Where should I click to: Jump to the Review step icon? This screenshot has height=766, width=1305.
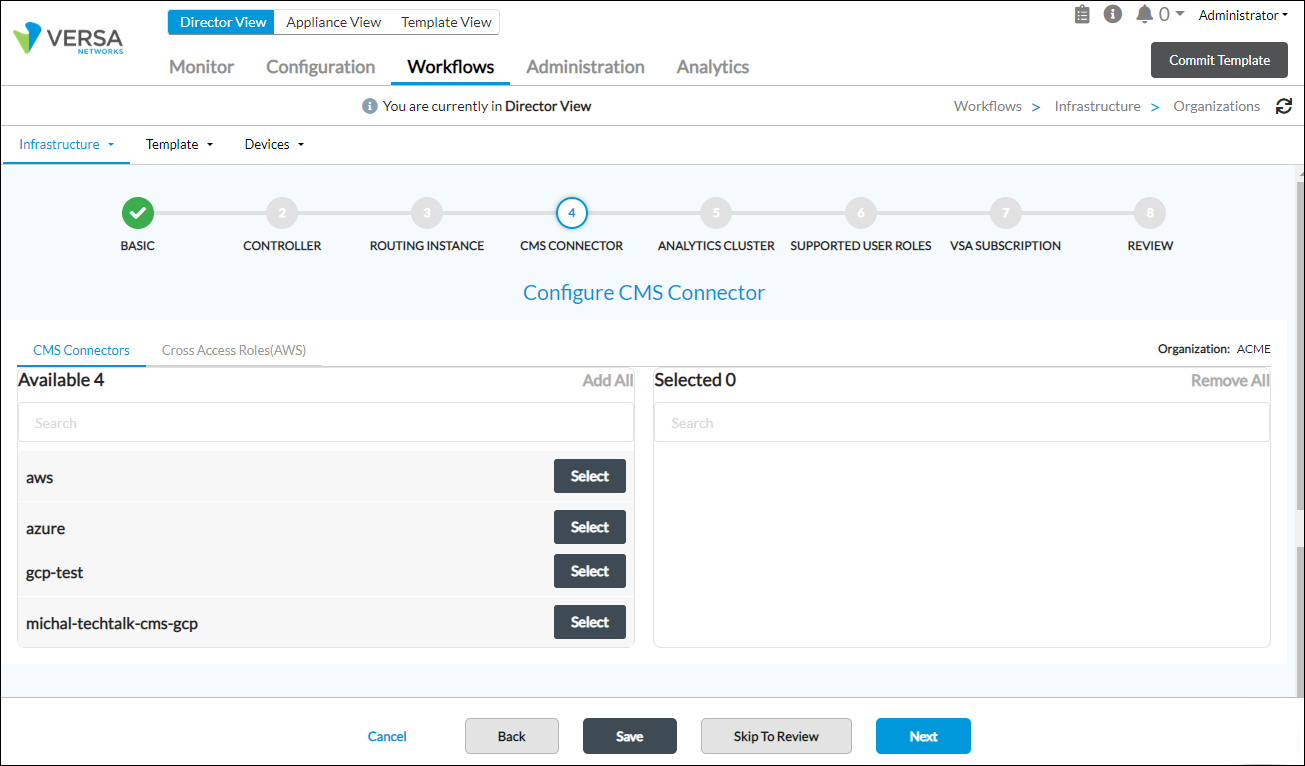pyautogui.click(x=1149, y=212)
